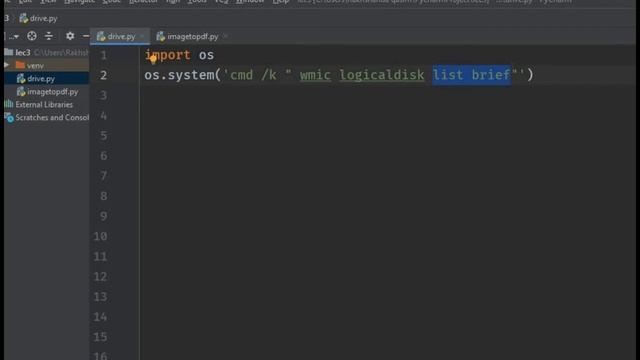Screen dimensions: 640x360
Task: Select the lec3 project root
Action: (47, 52)
